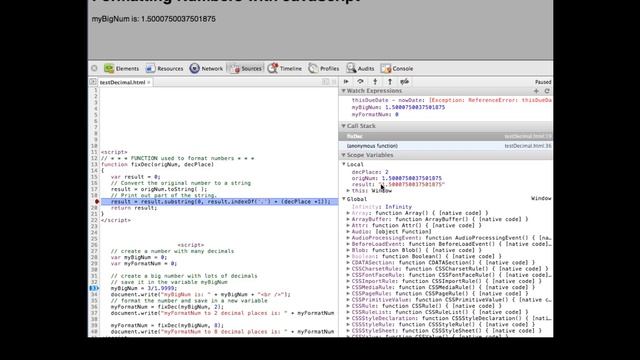
Task: Refresh the watch expressions
Action: point(547,91)
